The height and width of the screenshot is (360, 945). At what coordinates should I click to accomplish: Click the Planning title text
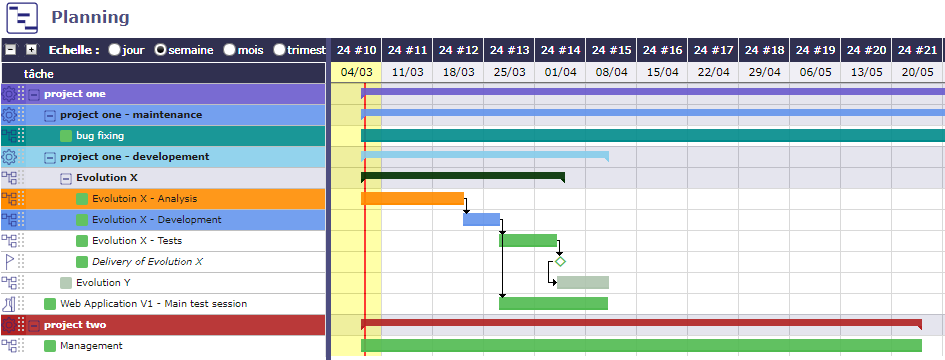90,17
